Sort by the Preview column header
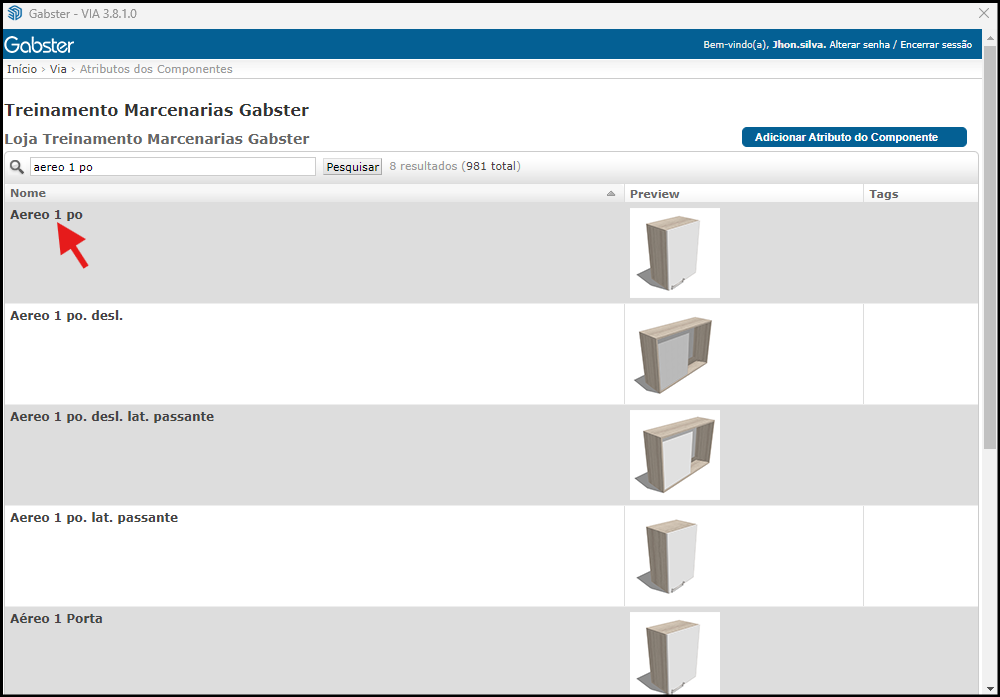This screenshot has width=1000, height=697. 654,194
